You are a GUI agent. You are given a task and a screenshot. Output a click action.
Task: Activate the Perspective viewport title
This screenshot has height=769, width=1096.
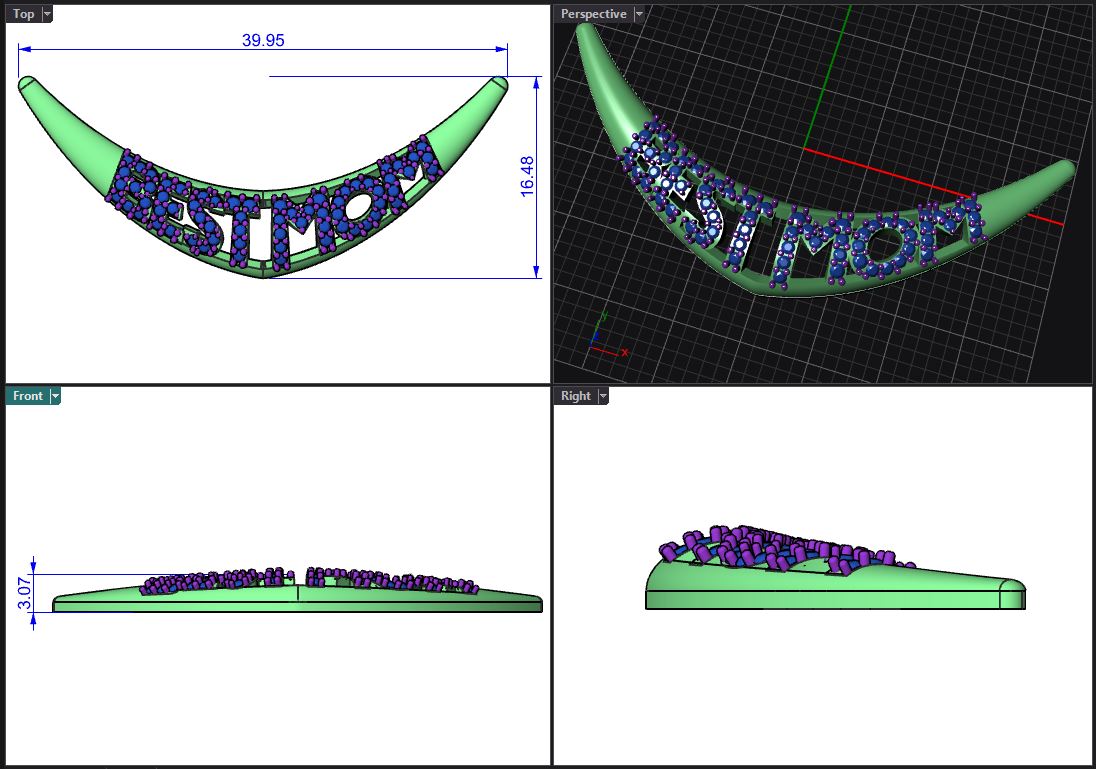[593, 14]
